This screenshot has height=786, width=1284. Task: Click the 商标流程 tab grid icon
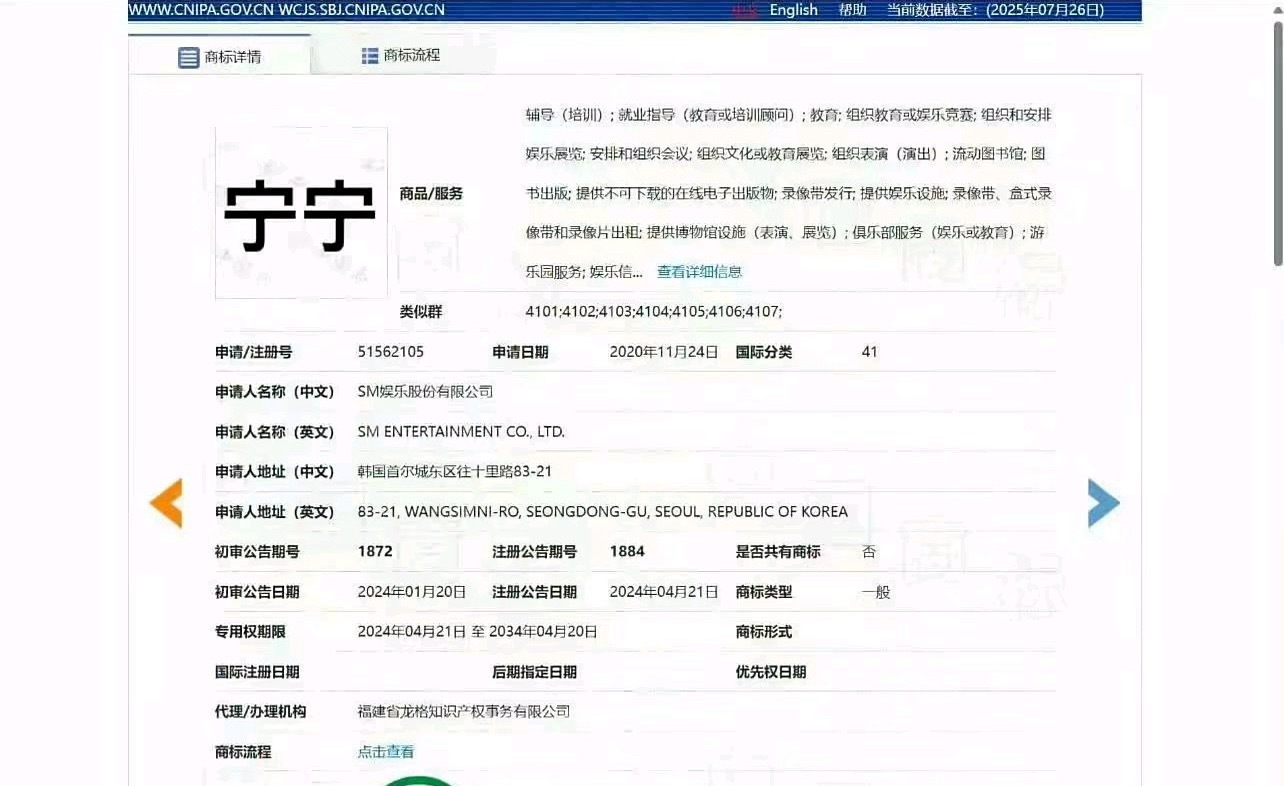pos(370,55)
